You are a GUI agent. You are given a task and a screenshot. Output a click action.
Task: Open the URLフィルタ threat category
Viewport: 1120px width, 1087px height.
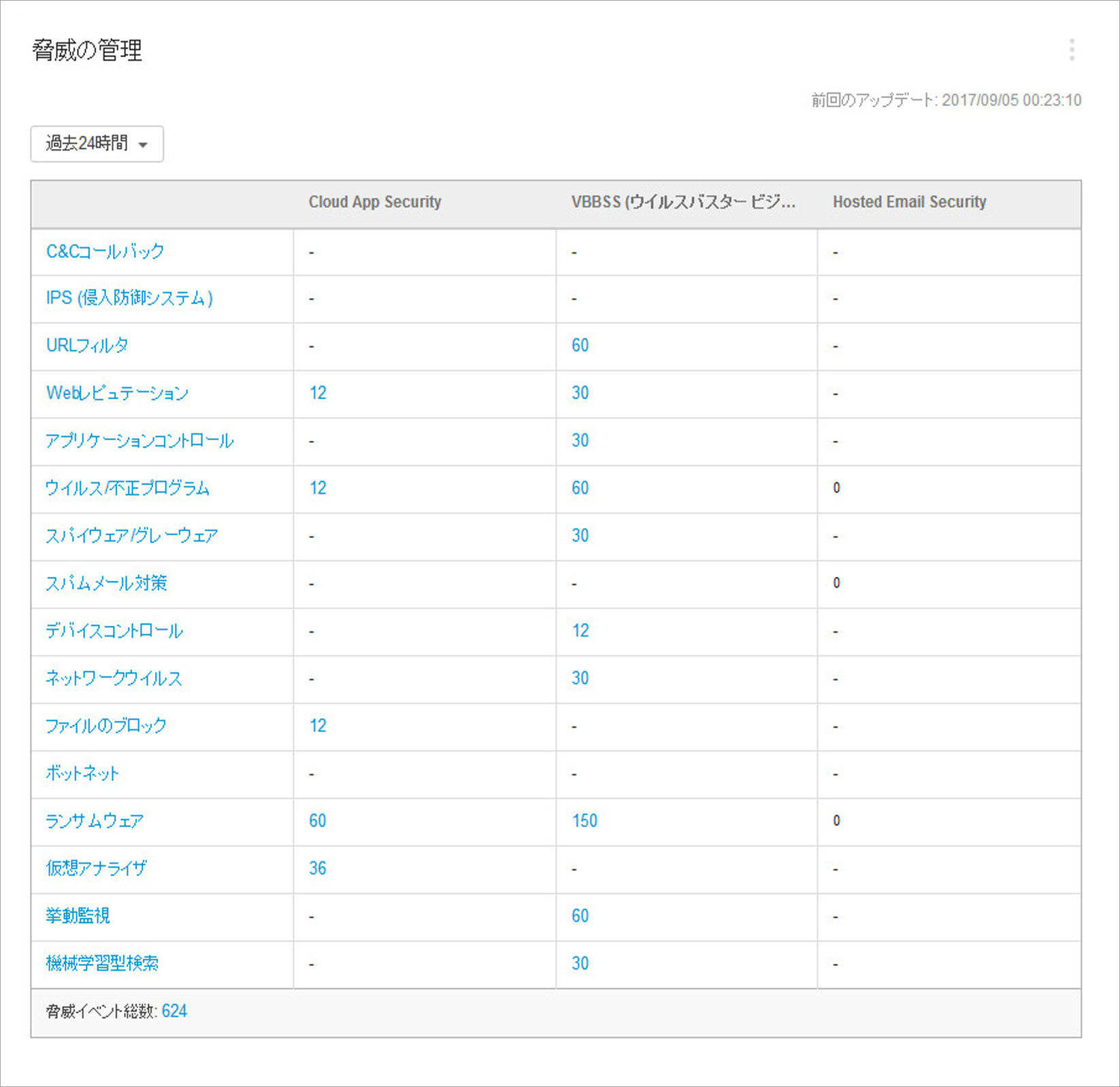click(87, 346)
